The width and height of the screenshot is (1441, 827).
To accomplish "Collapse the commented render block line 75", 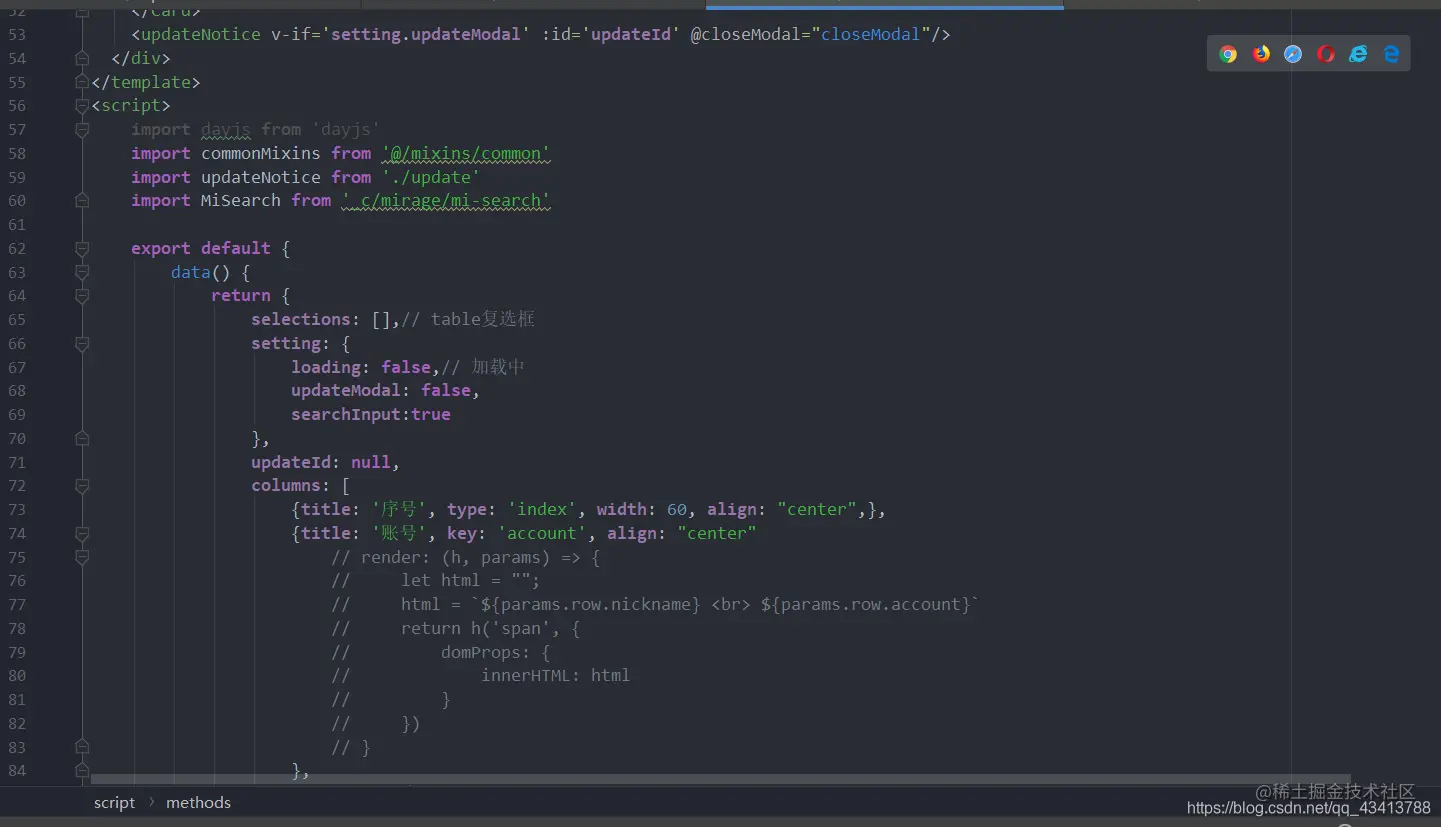I will coord(82,557).
